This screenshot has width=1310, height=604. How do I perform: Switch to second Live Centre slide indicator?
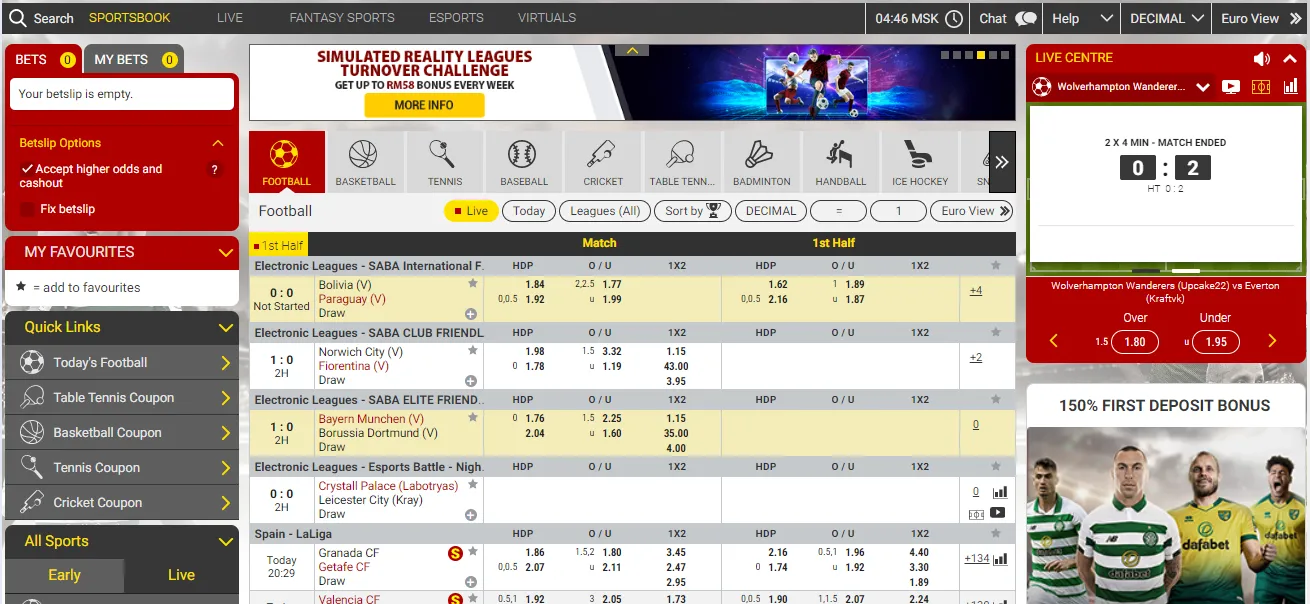1186,270
